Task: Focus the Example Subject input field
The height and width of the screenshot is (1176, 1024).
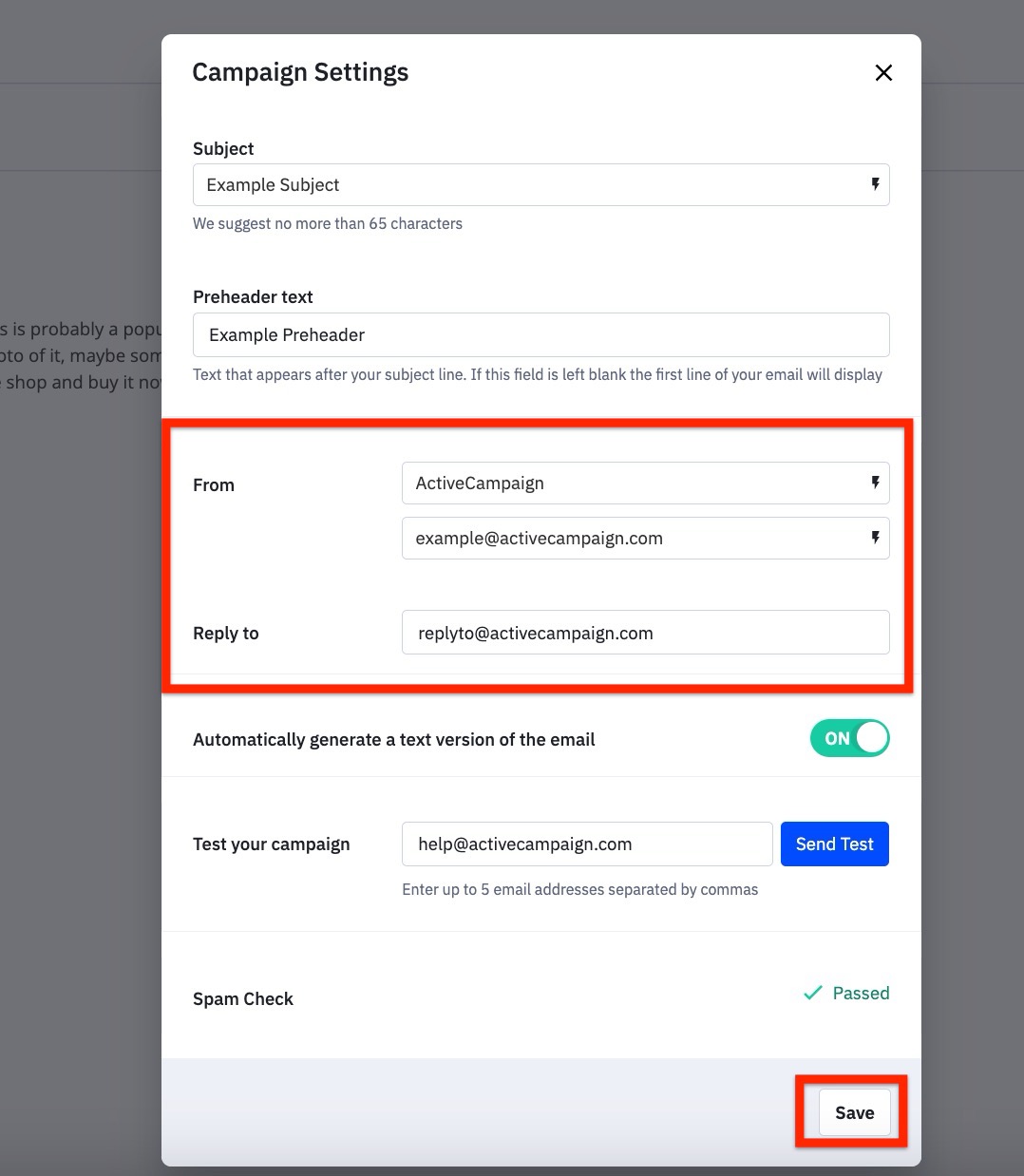Action: tap(532, 185)
